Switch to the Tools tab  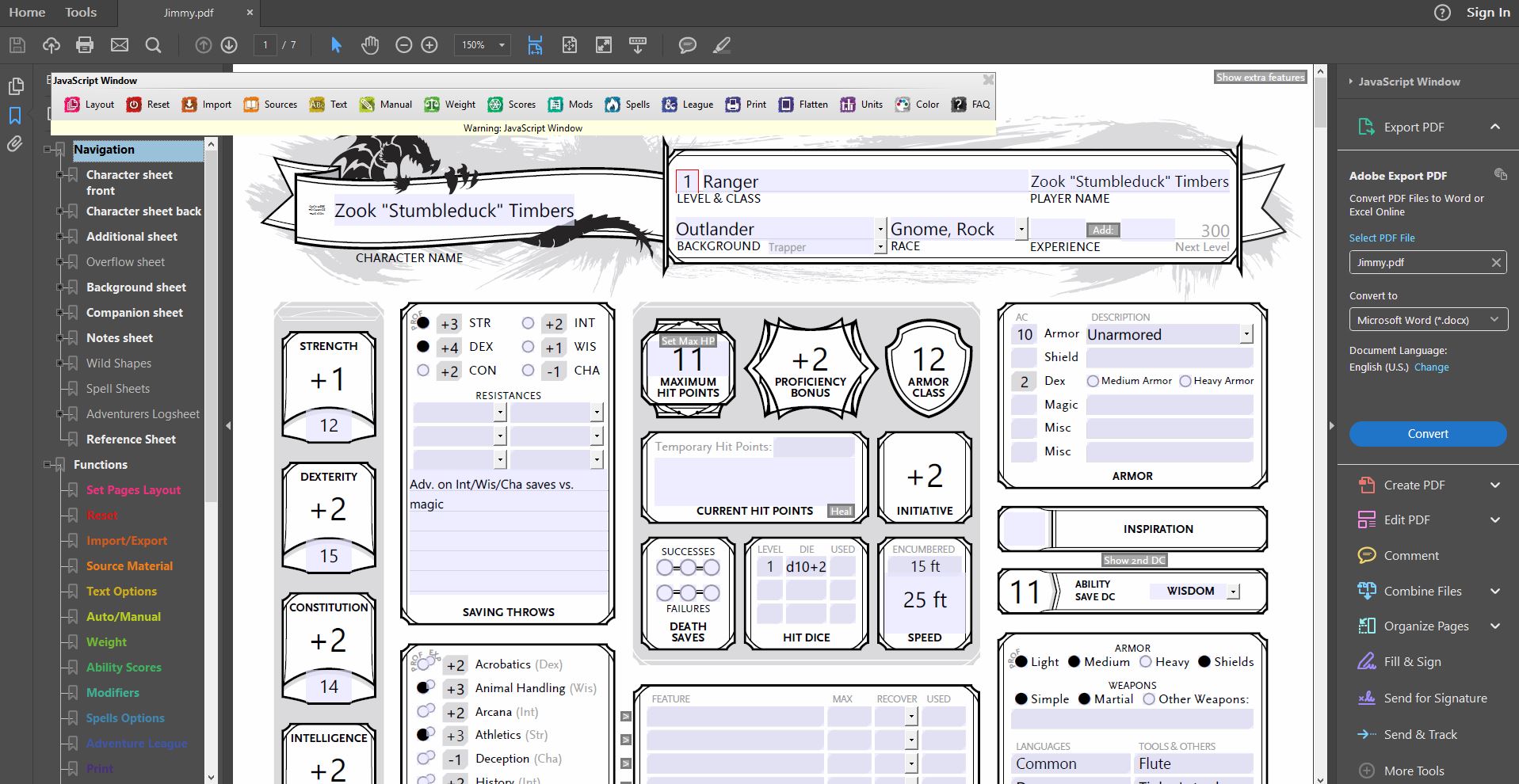point(81,12)
